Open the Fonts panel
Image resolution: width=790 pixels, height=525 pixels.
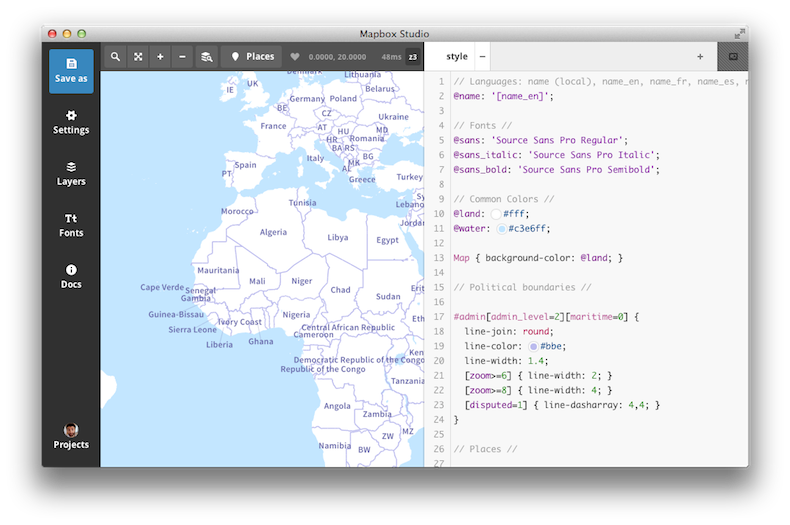point(71,225)
